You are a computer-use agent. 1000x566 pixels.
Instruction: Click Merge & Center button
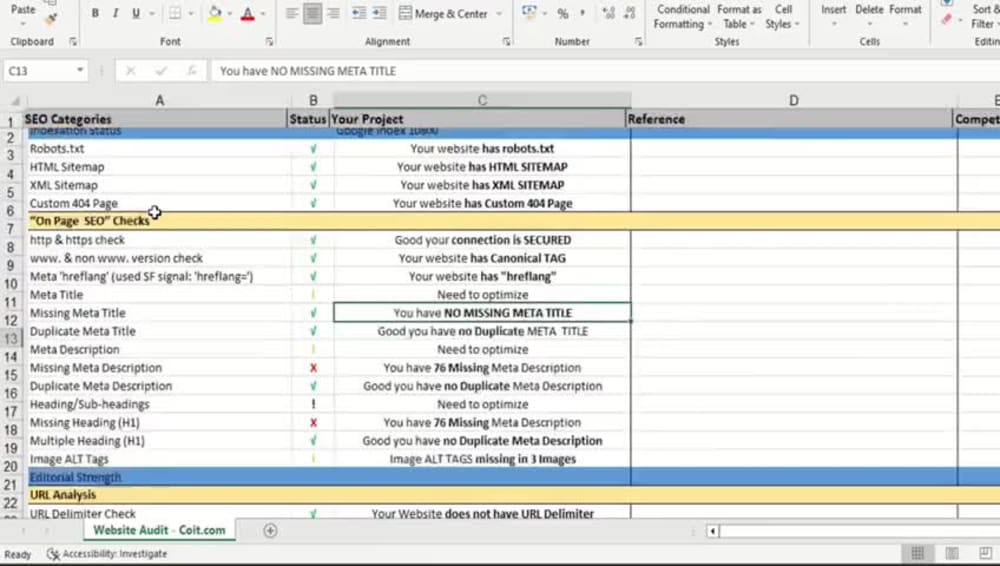click(x=443, y=13)
